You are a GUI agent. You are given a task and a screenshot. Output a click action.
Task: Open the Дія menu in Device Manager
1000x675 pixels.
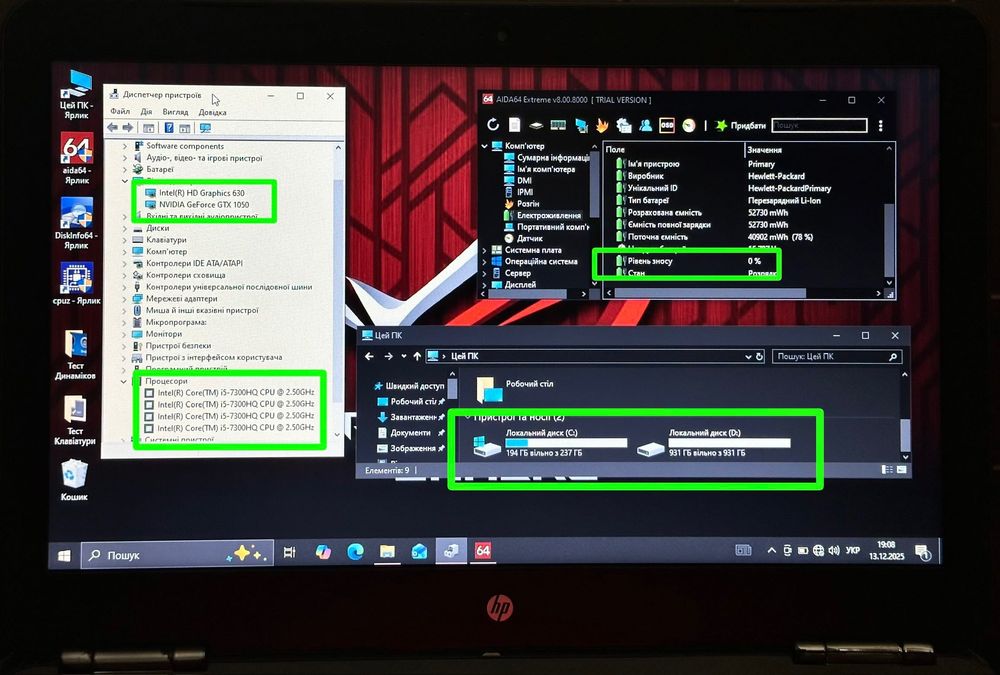pos(146,112)
